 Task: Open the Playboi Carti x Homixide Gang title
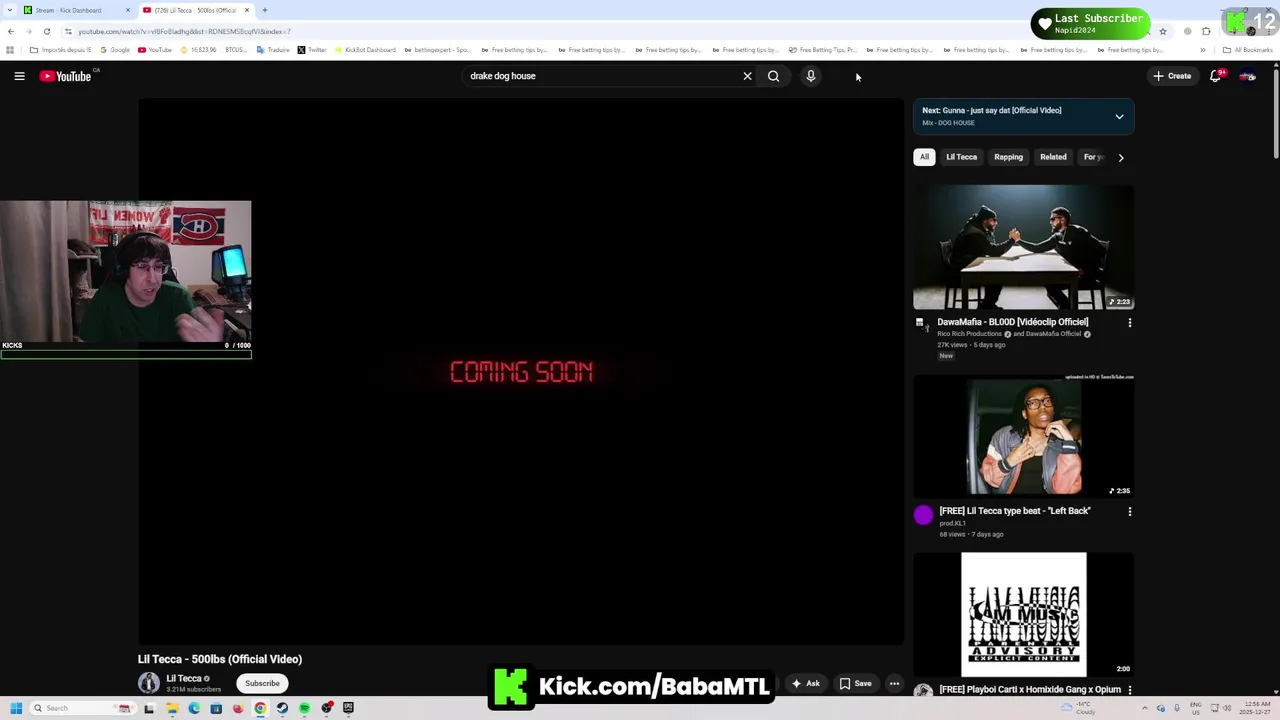click(1030, 690)
